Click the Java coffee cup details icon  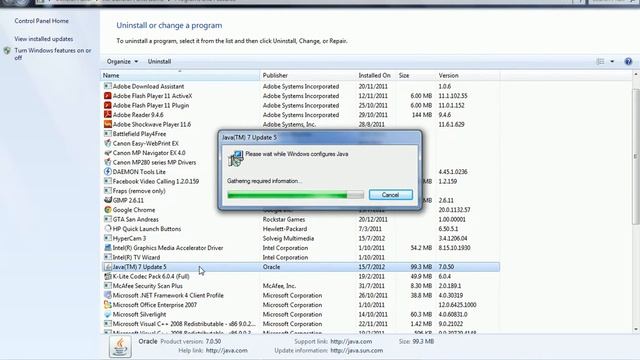(120, 347)
